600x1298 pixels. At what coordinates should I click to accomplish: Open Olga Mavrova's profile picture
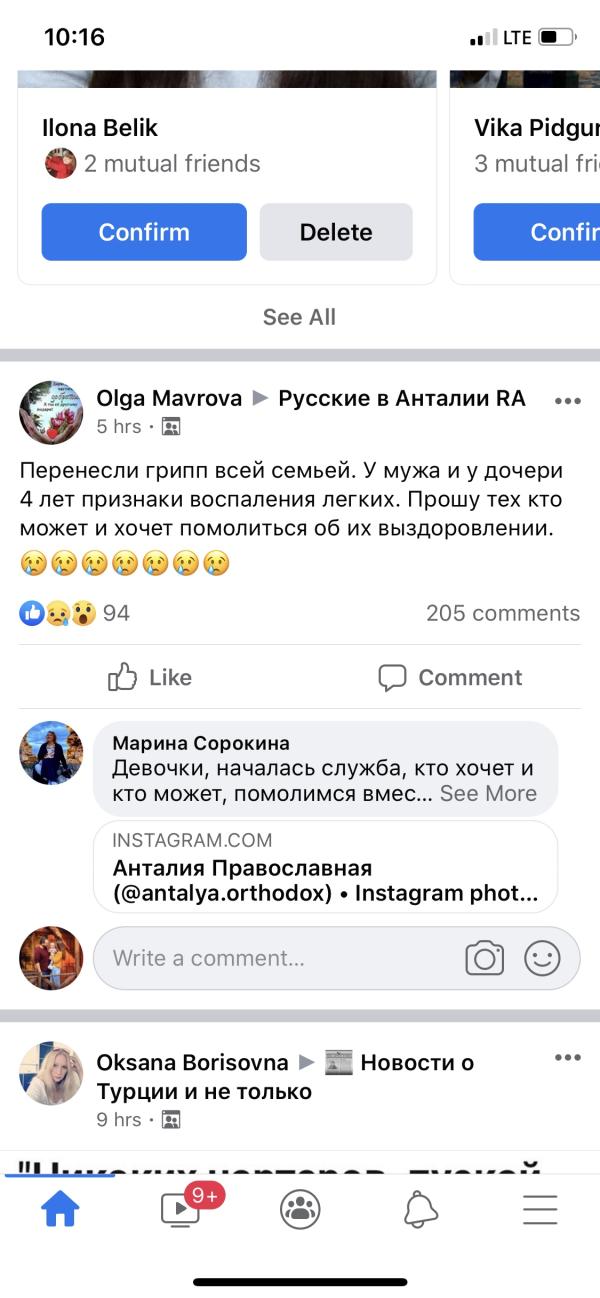(51, 412)
